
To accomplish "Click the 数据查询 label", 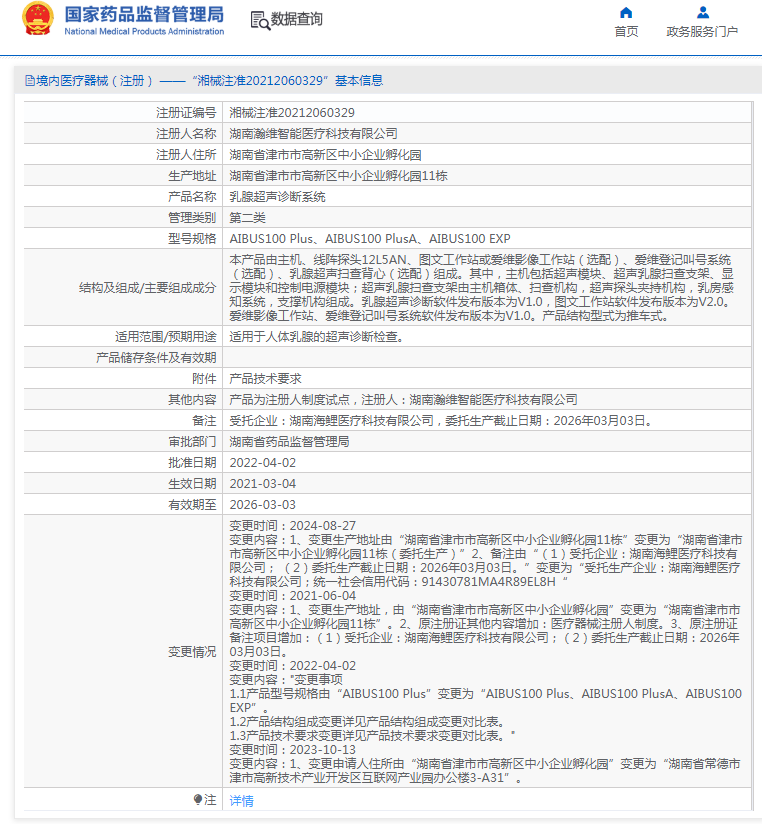I will tap(297, 19).
